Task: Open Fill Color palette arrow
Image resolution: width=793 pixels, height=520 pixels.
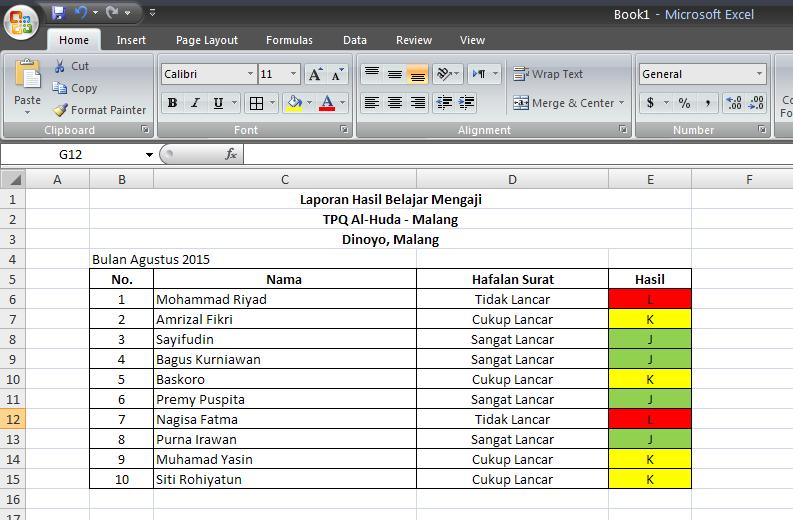Action: coord(310,103)
